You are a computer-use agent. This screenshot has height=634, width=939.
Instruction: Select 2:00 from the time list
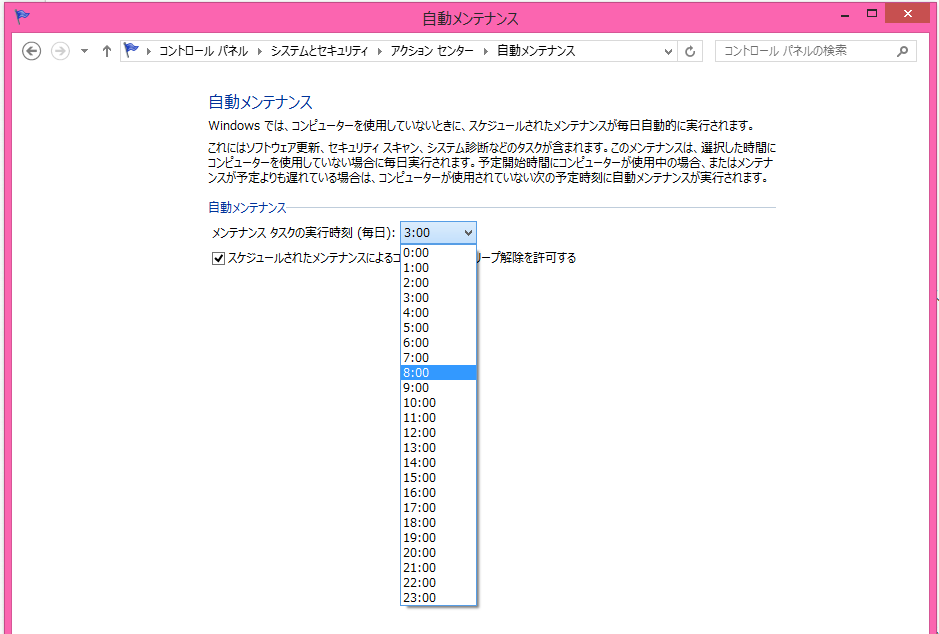[x=438, y=283]
